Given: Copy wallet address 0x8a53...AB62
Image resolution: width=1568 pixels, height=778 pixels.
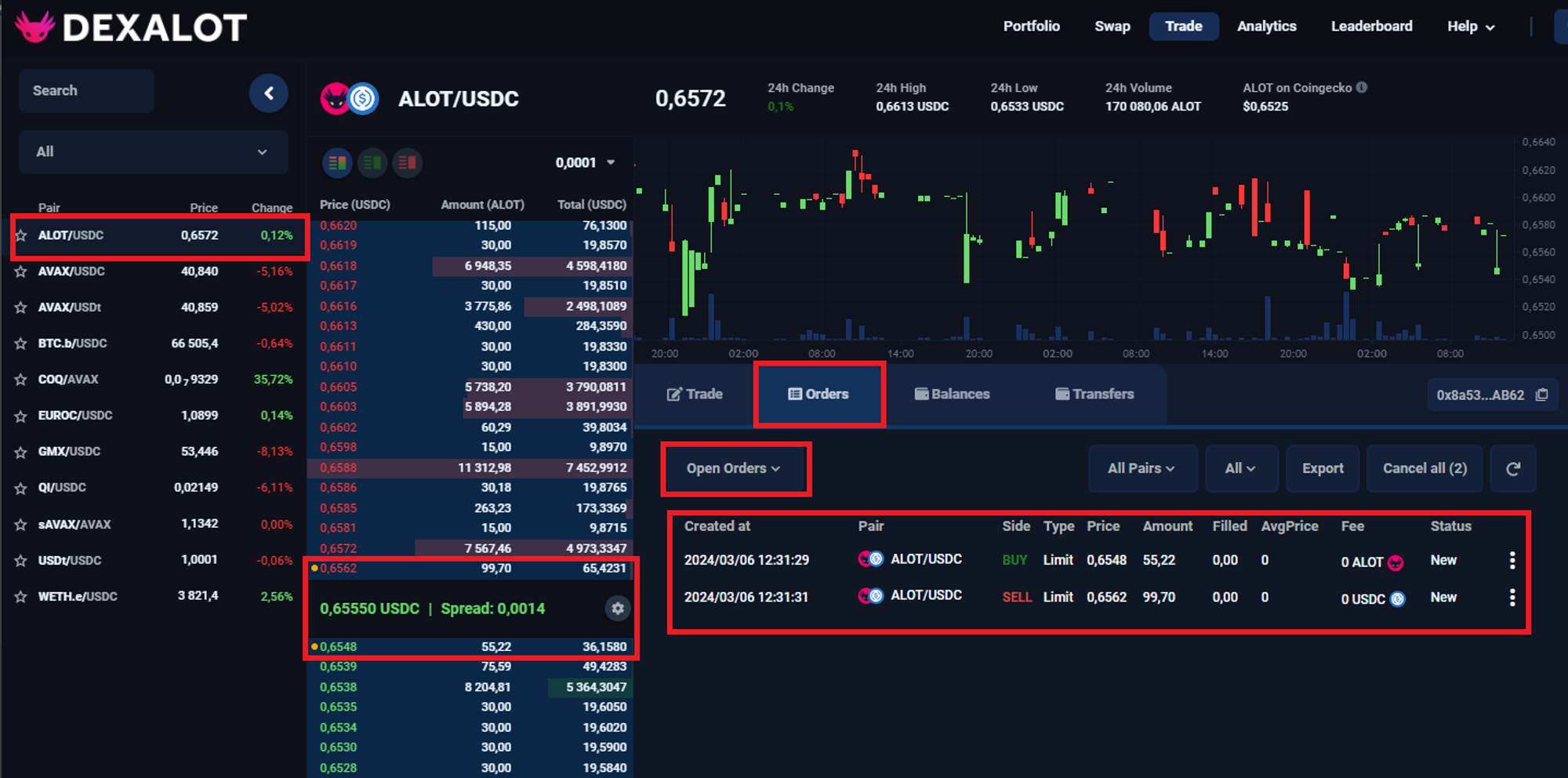Looking at the screenshot, I should [1541, 394].
